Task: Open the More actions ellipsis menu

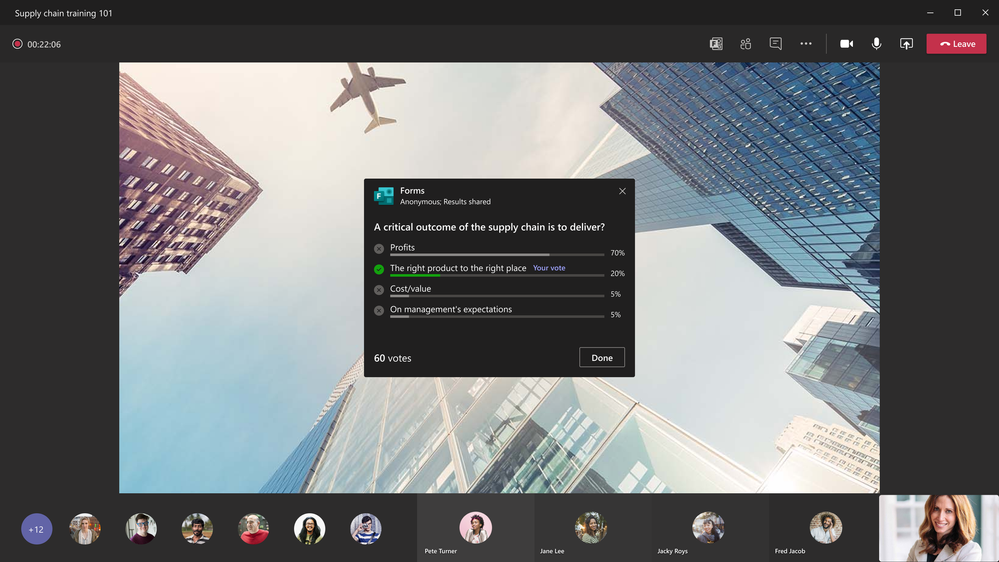Action: pyautogui.click(x=806, y=44)
